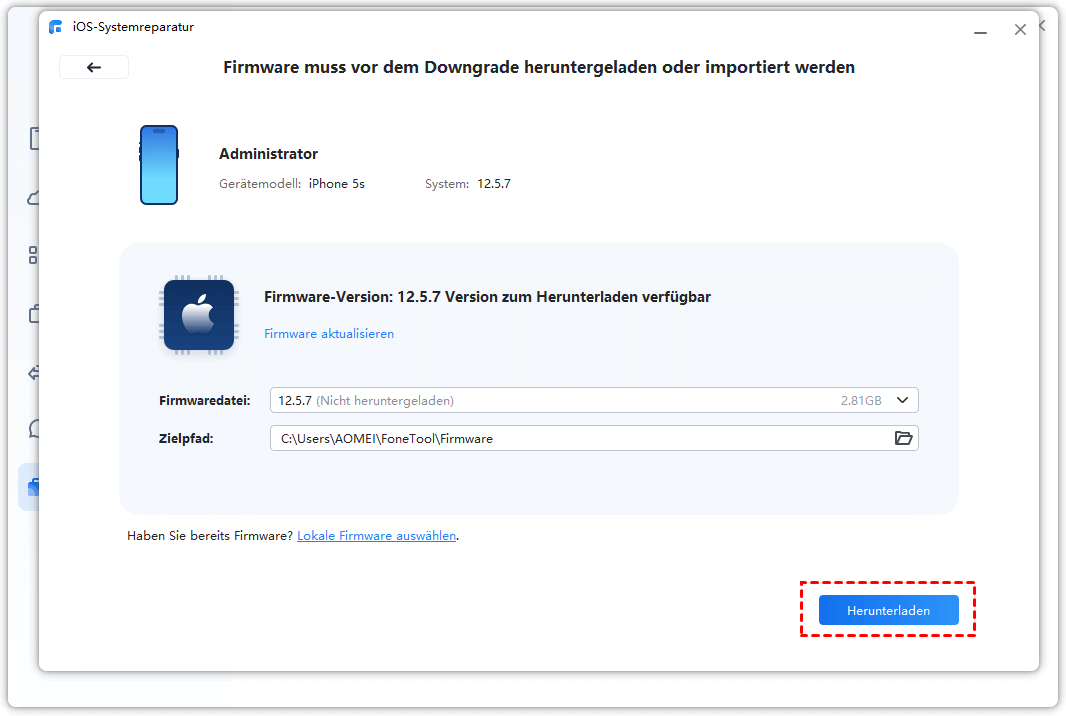This screenshot has width=1066, height=716.
Task: Go back using the arrow button
Action: [x=94, y=67]
